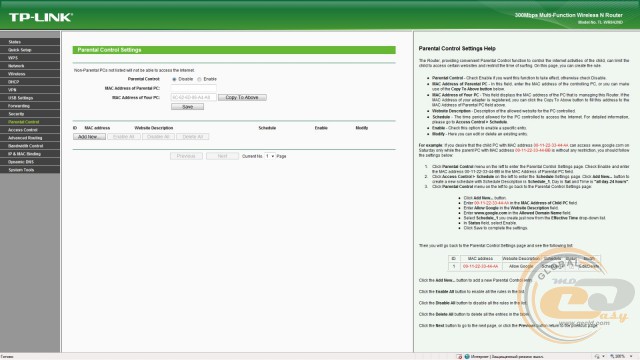Click the Parental Control Settings Help heading
Image resolution: width=640 pixels, height=360 pixels.
pos(457,48)
